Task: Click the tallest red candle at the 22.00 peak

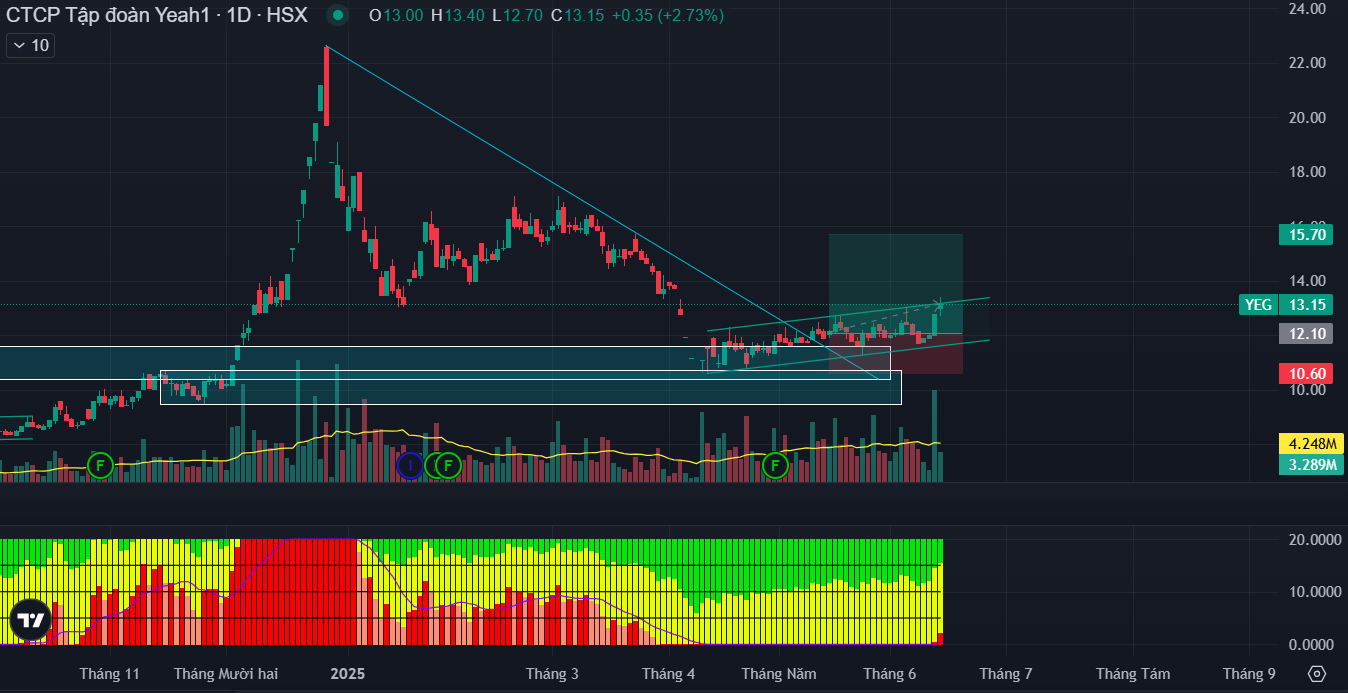Action: tap(327, 86)
